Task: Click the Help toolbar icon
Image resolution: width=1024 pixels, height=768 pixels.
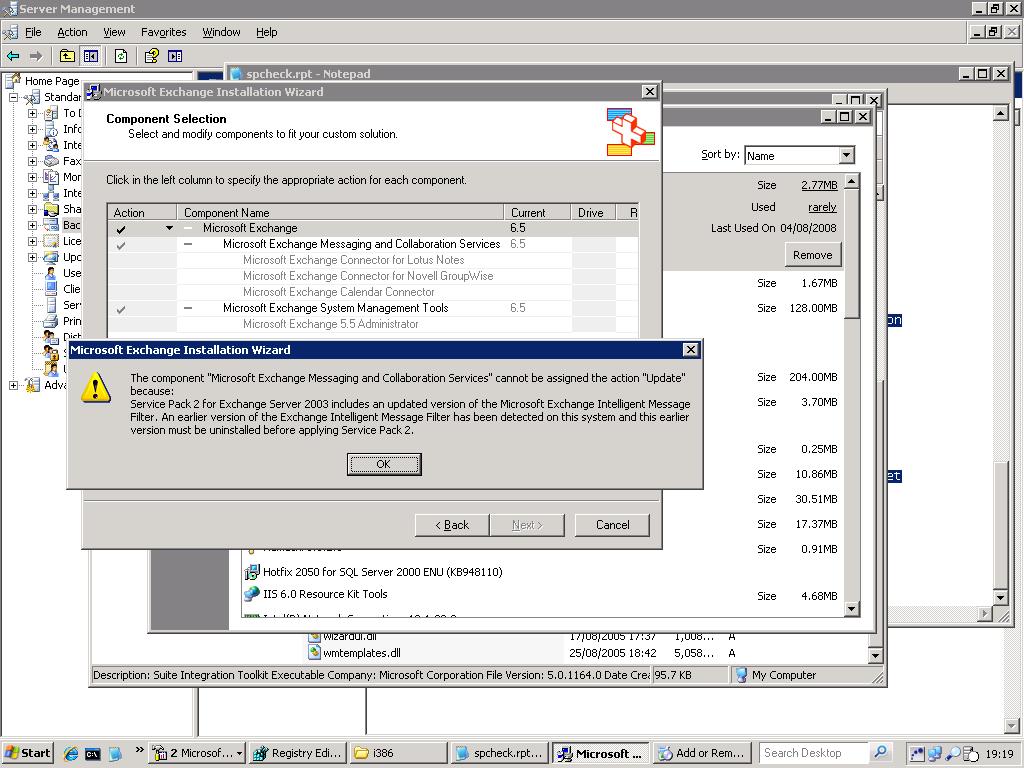Action: pyautogui.click(x=152, y=56)
